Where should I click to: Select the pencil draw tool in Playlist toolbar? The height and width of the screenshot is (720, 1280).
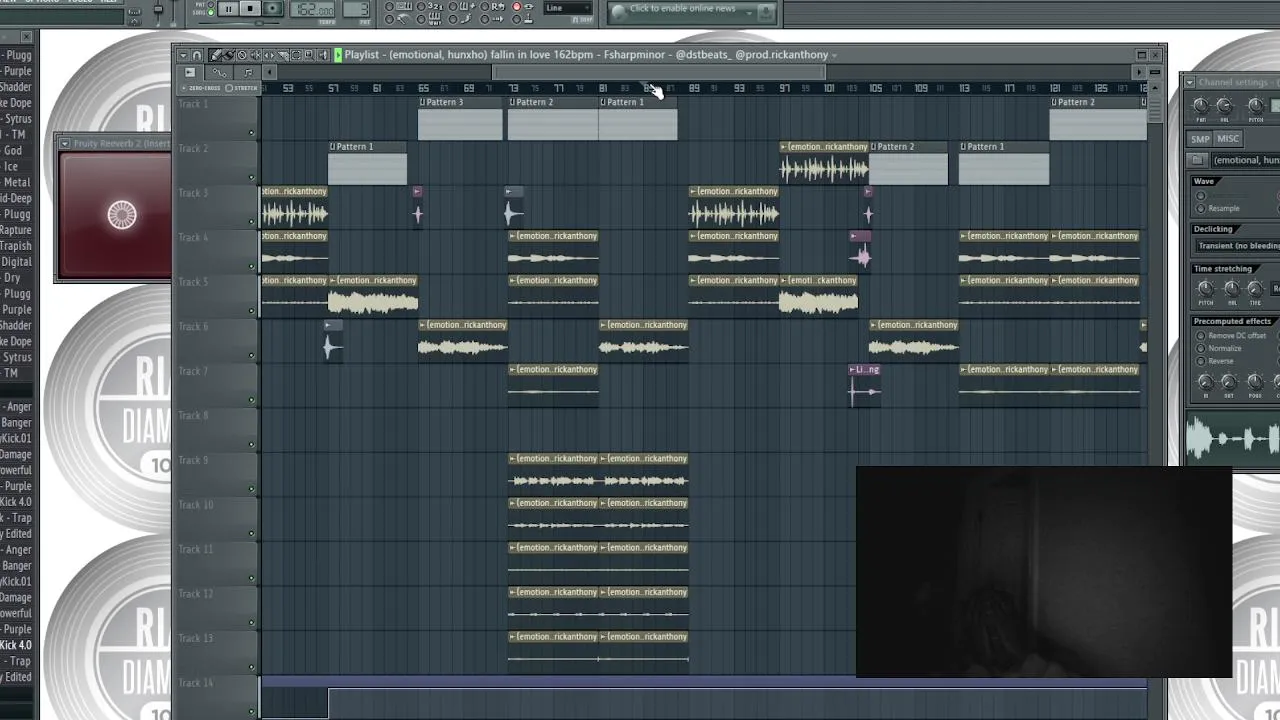point(214,55)
